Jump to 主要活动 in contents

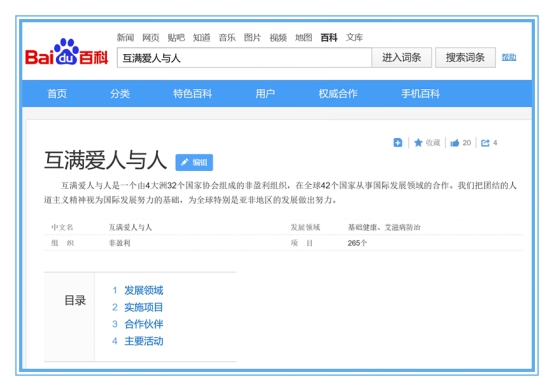[144, 341]
